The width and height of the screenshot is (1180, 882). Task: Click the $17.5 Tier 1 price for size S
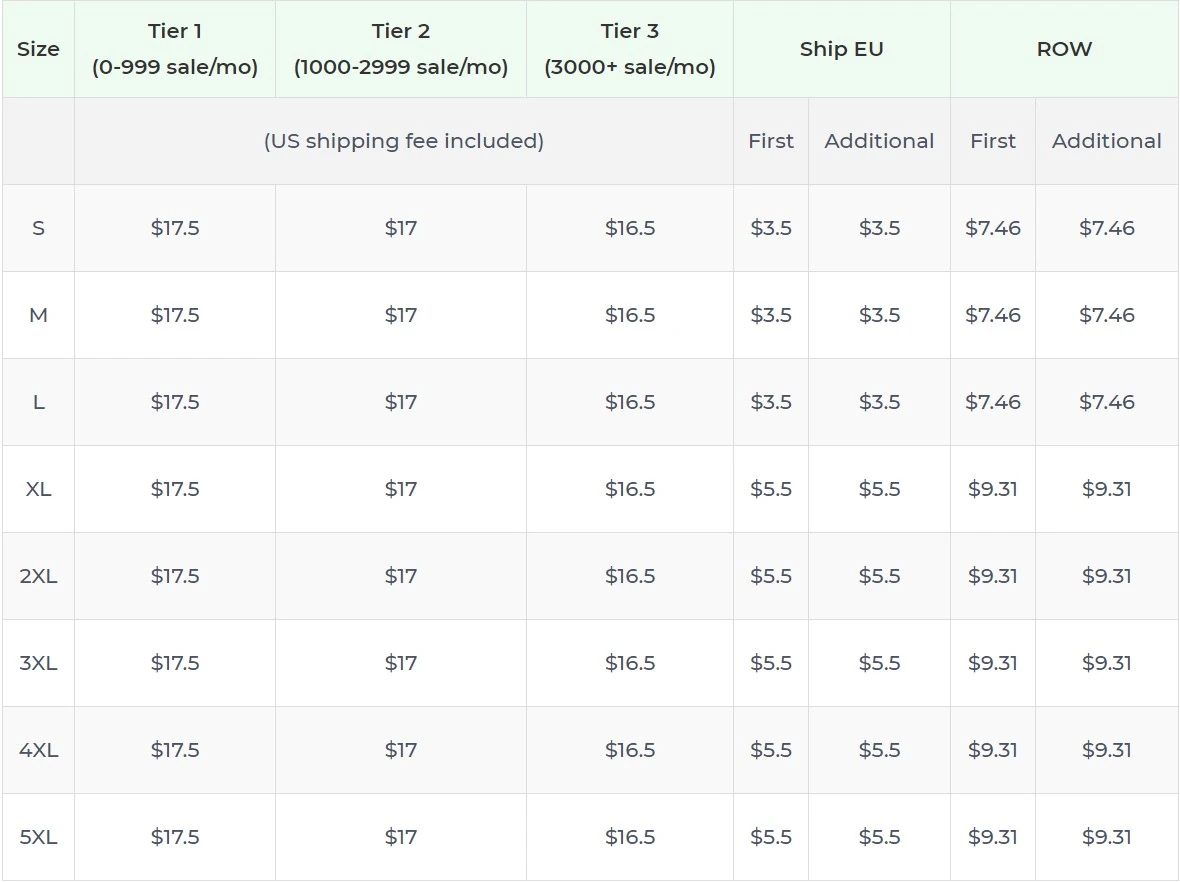tap(174, 227)
